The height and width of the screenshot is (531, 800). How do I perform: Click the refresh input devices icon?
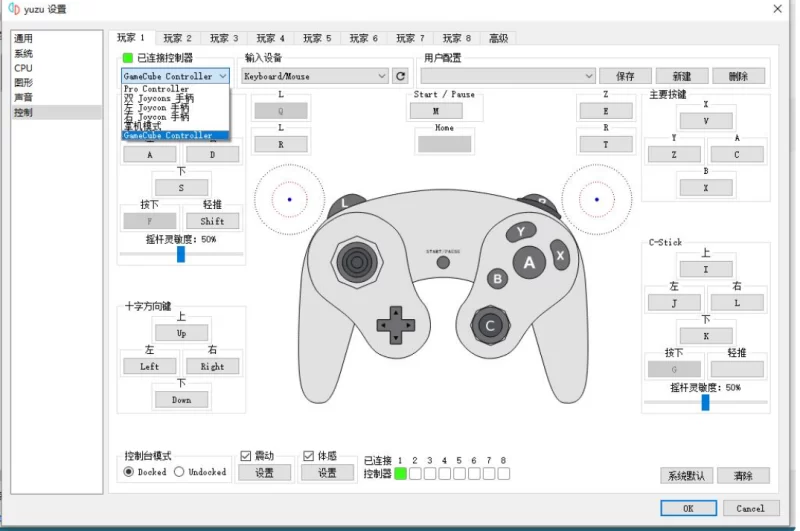tap(401, 76)
